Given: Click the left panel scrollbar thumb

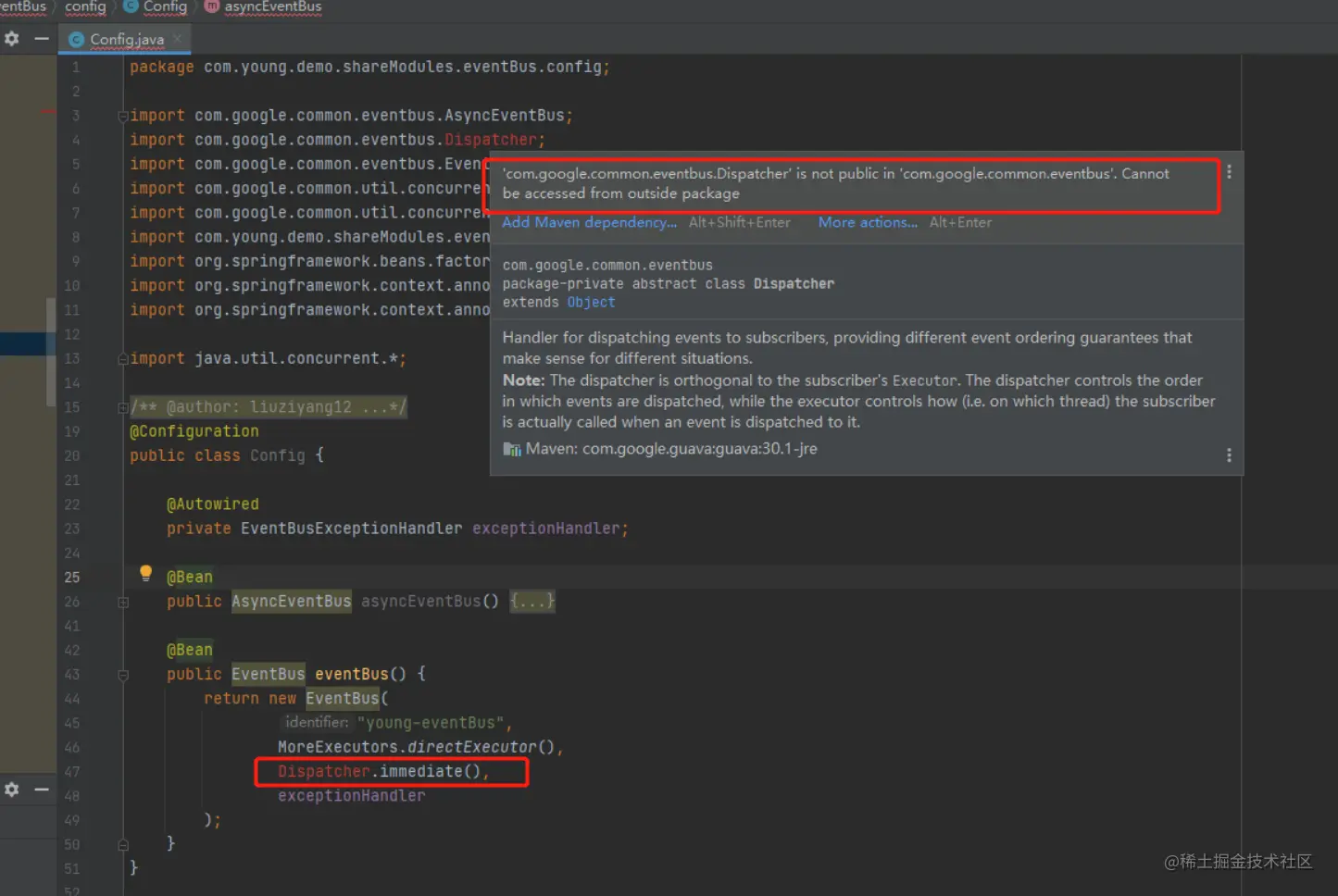Looking at the screenshot, I should pos(51,352).
